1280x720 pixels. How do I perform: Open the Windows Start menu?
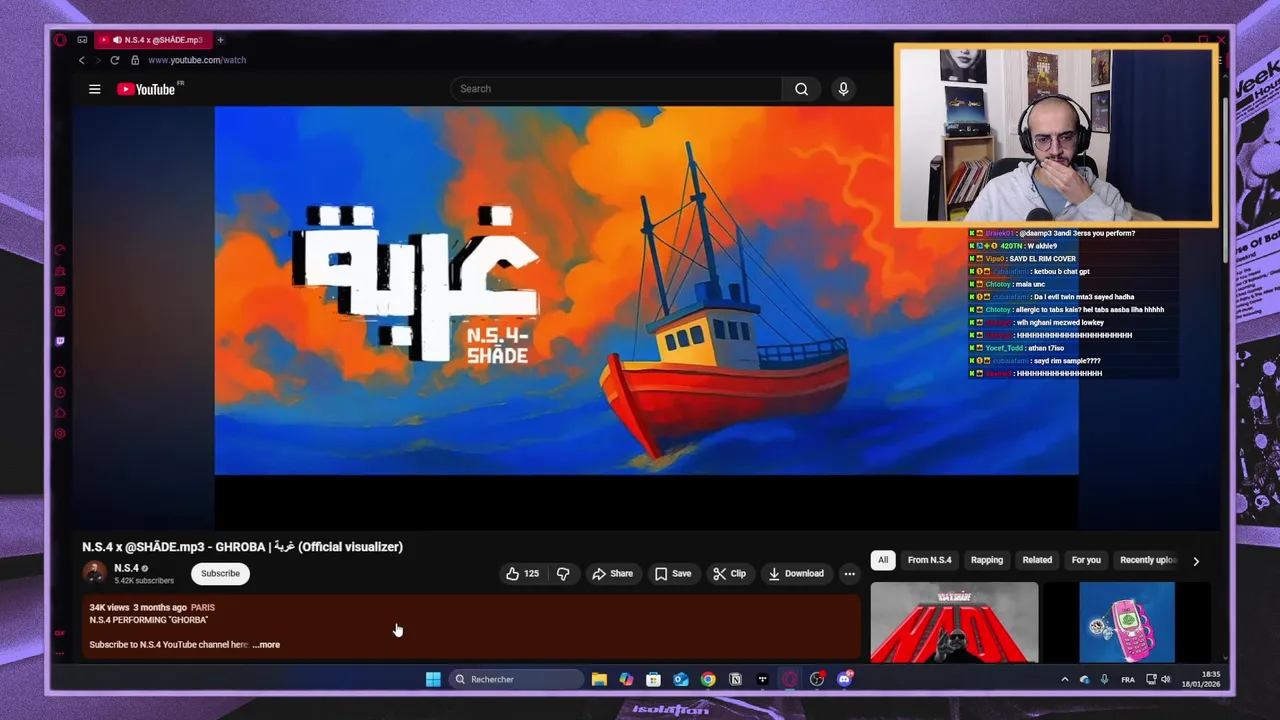[433, 680]
